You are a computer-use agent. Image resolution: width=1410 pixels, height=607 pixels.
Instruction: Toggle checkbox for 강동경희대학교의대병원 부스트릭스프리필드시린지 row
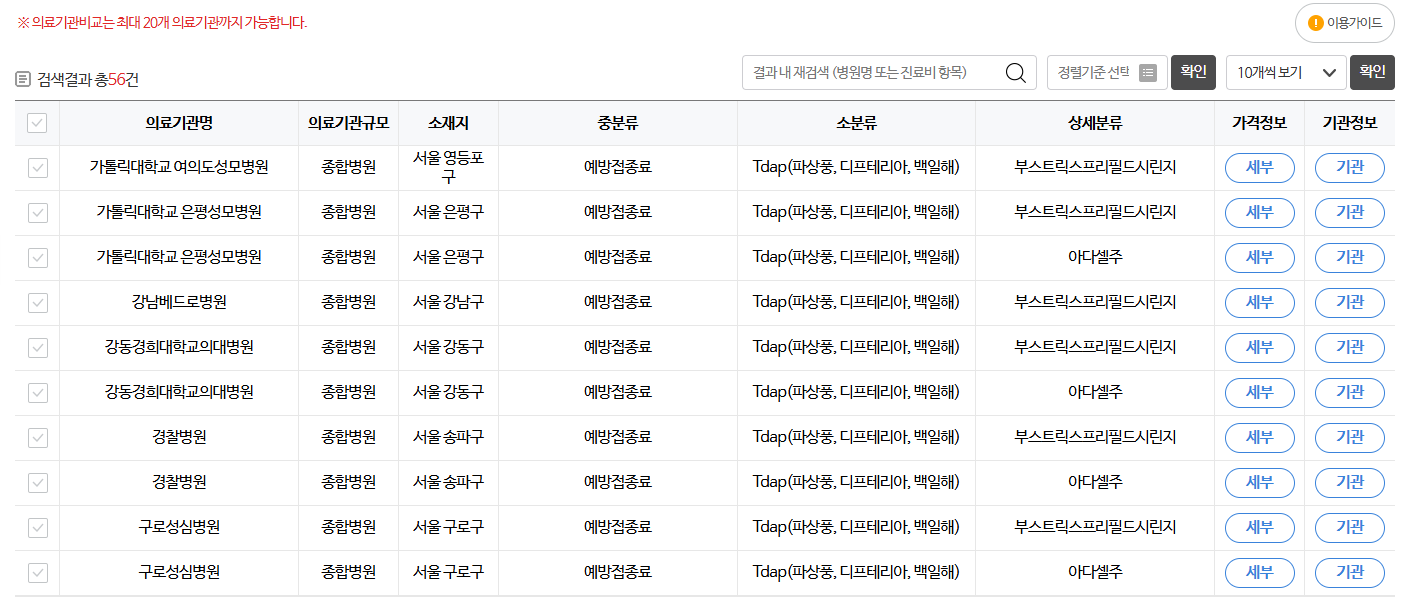[x=37, y=348]
